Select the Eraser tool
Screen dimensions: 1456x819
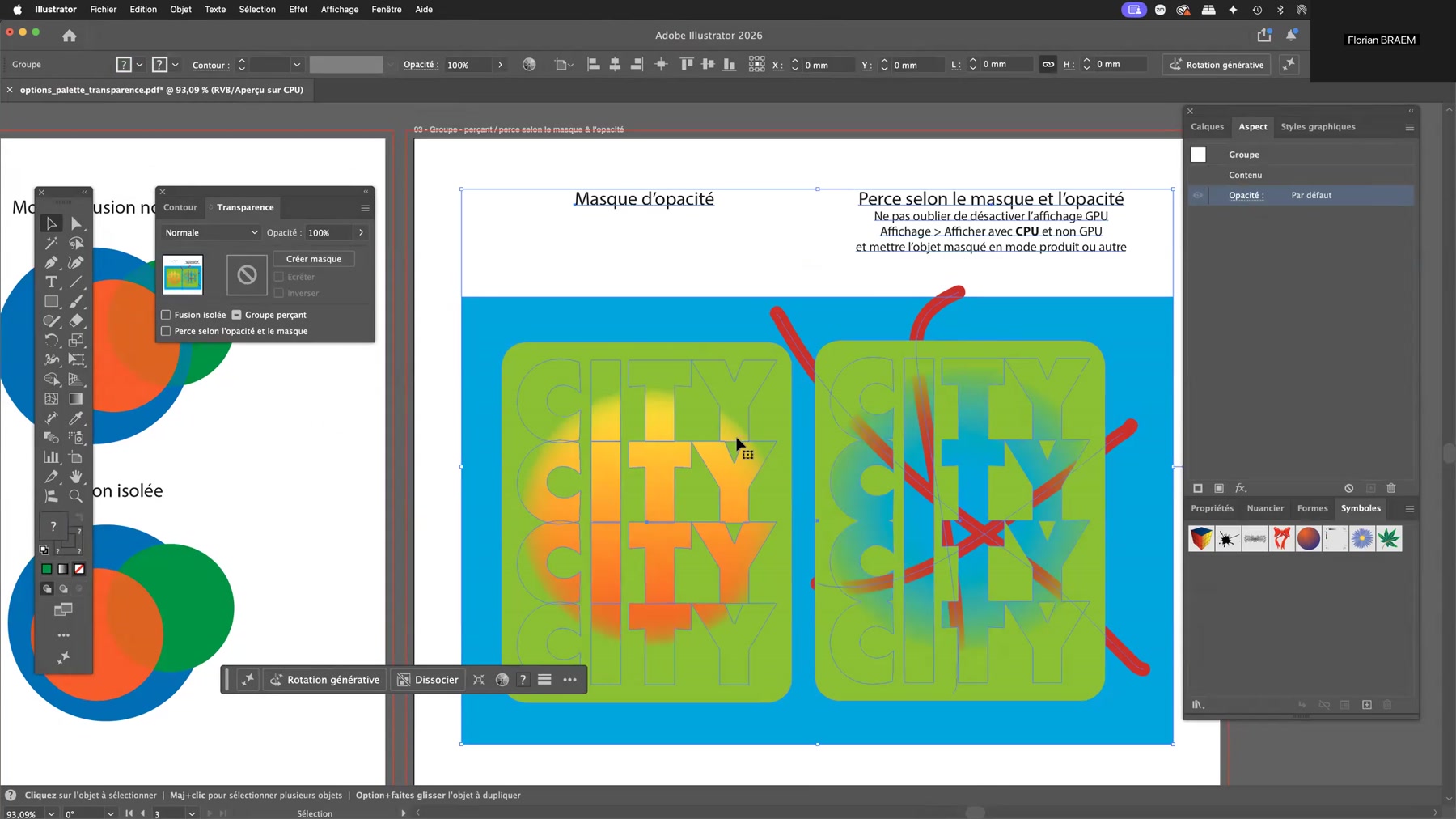pyautogui.click(x=76, y=320)
